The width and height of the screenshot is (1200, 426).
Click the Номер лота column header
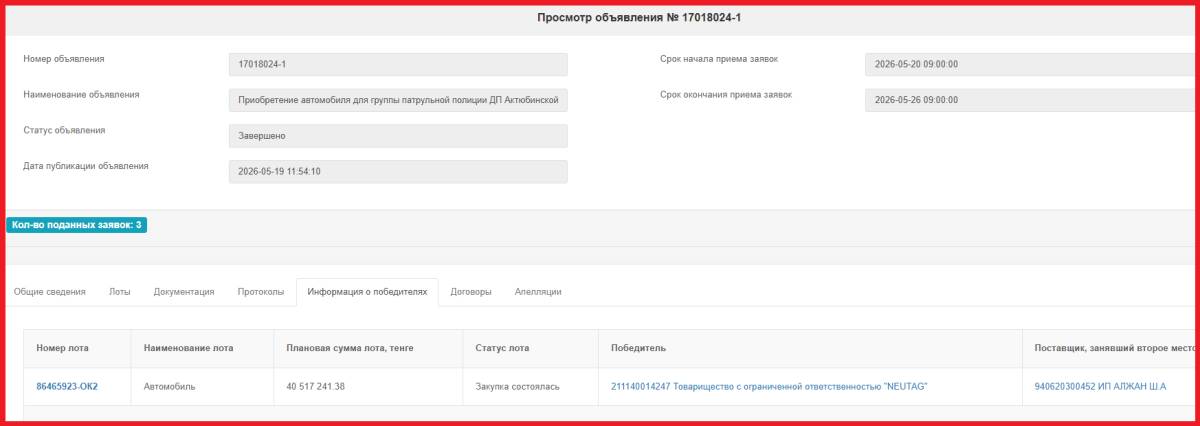coord(62,348)
